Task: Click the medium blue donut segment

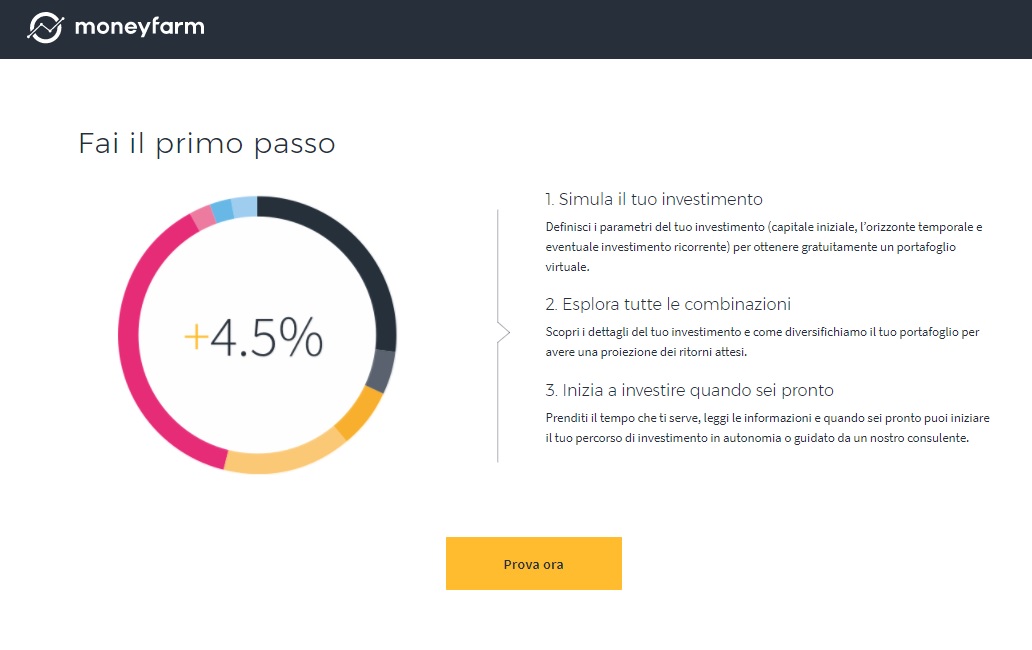Action: (x=222, y=211)
